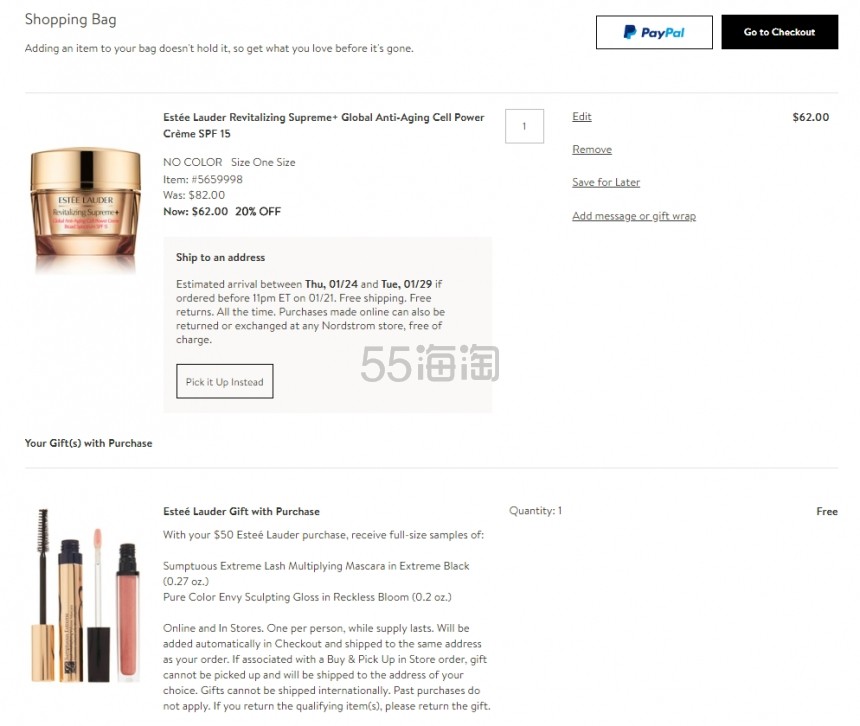Click the Edit link for the crème
Screen dimensions: 860x726
[581, 117]
